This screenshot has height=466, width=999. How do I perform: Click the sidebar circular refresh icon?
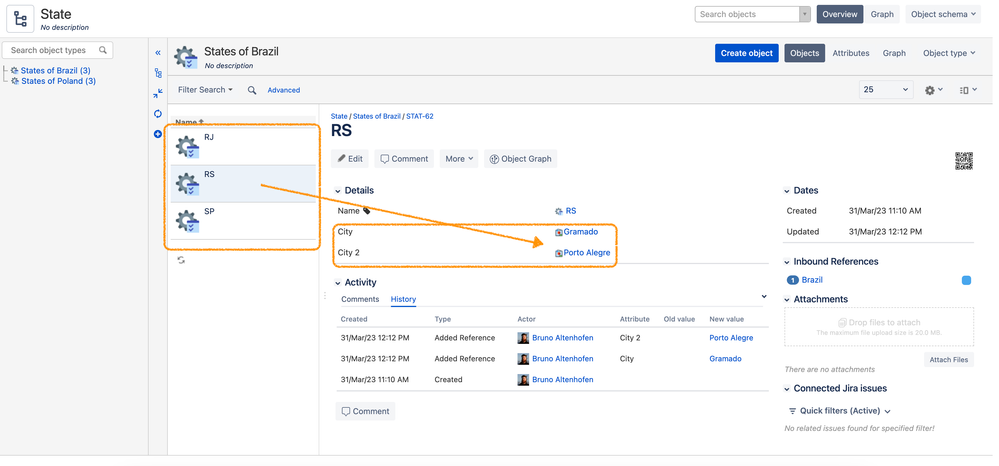click(158, 114)
